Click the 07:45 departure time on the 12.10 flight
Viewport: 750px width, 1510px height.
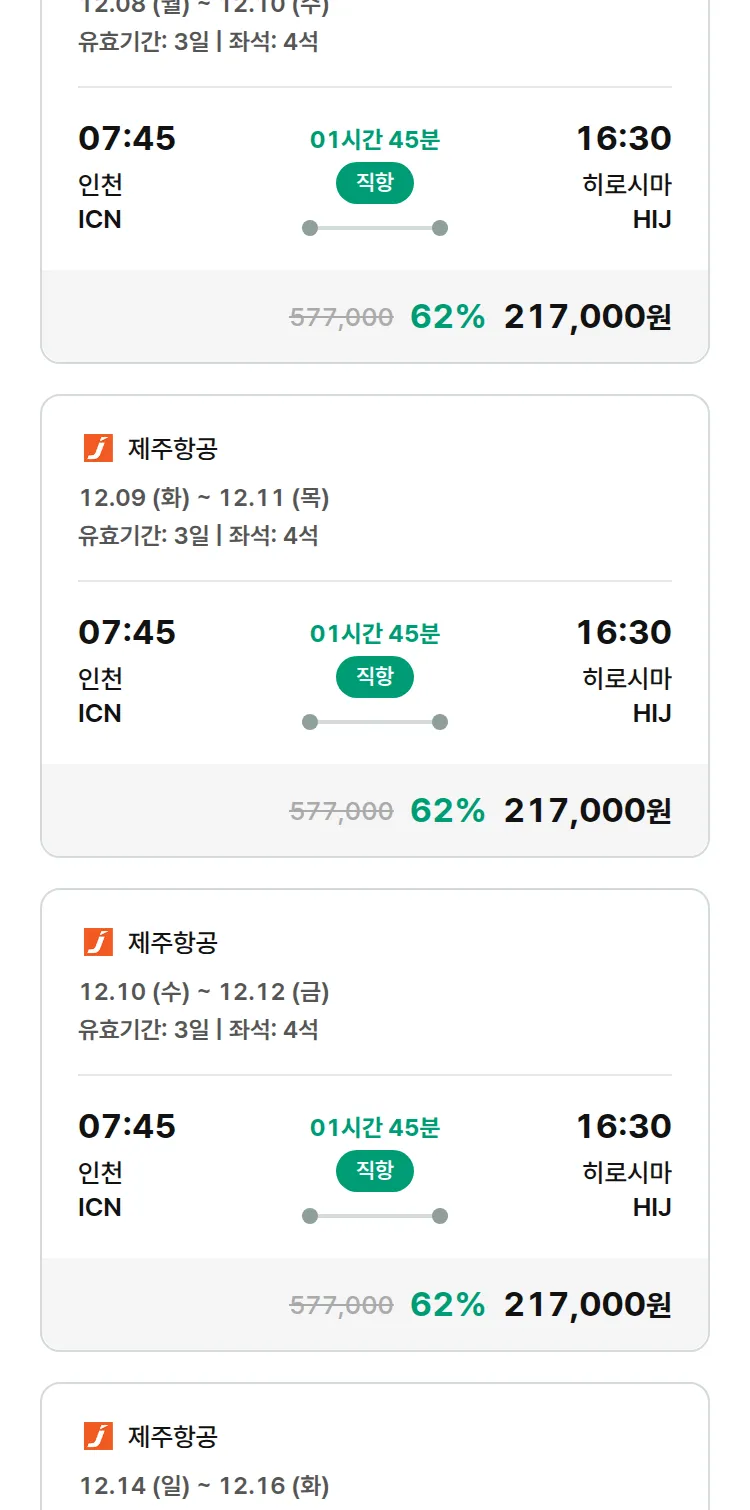pos(127,1126)
